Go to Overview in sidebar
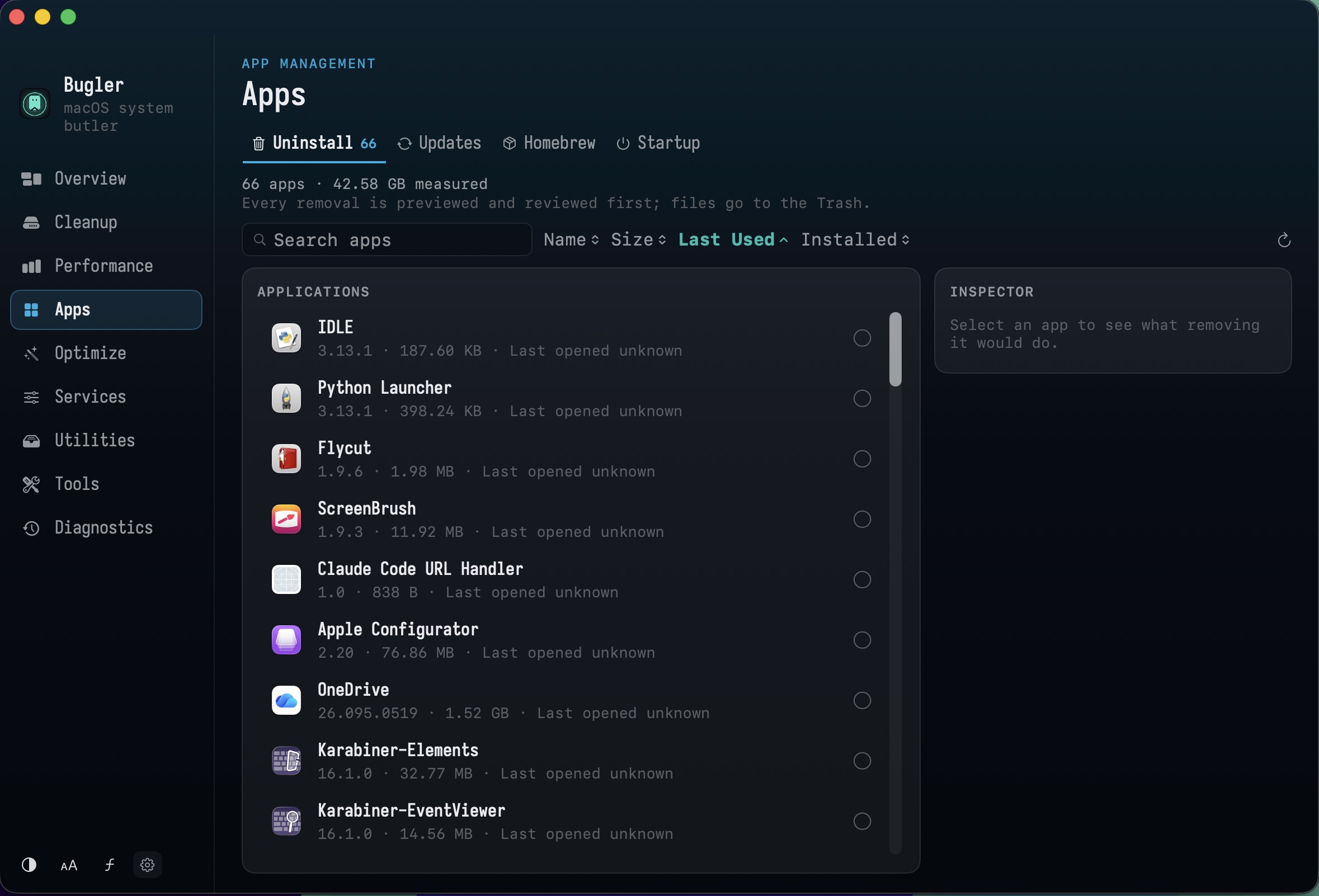This screenshot has height=896, width=1319. pyautogui.click(x=106, y=179)
